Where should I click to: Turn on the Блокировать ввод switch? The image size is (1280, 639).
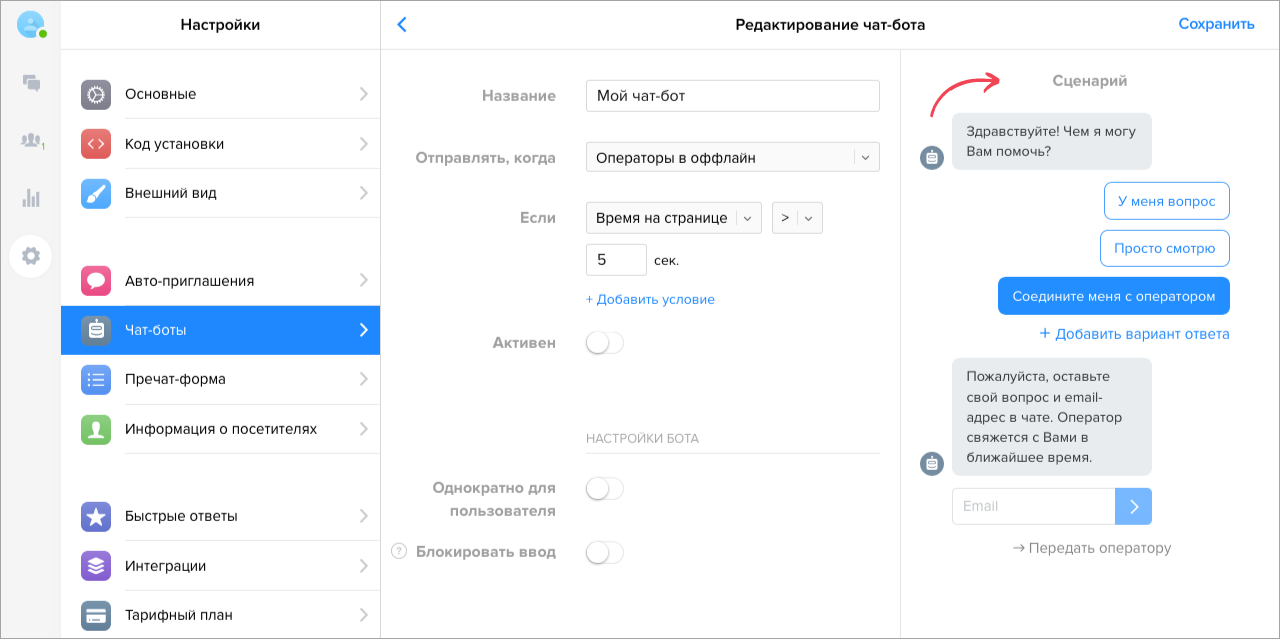(x=604, y=552)
